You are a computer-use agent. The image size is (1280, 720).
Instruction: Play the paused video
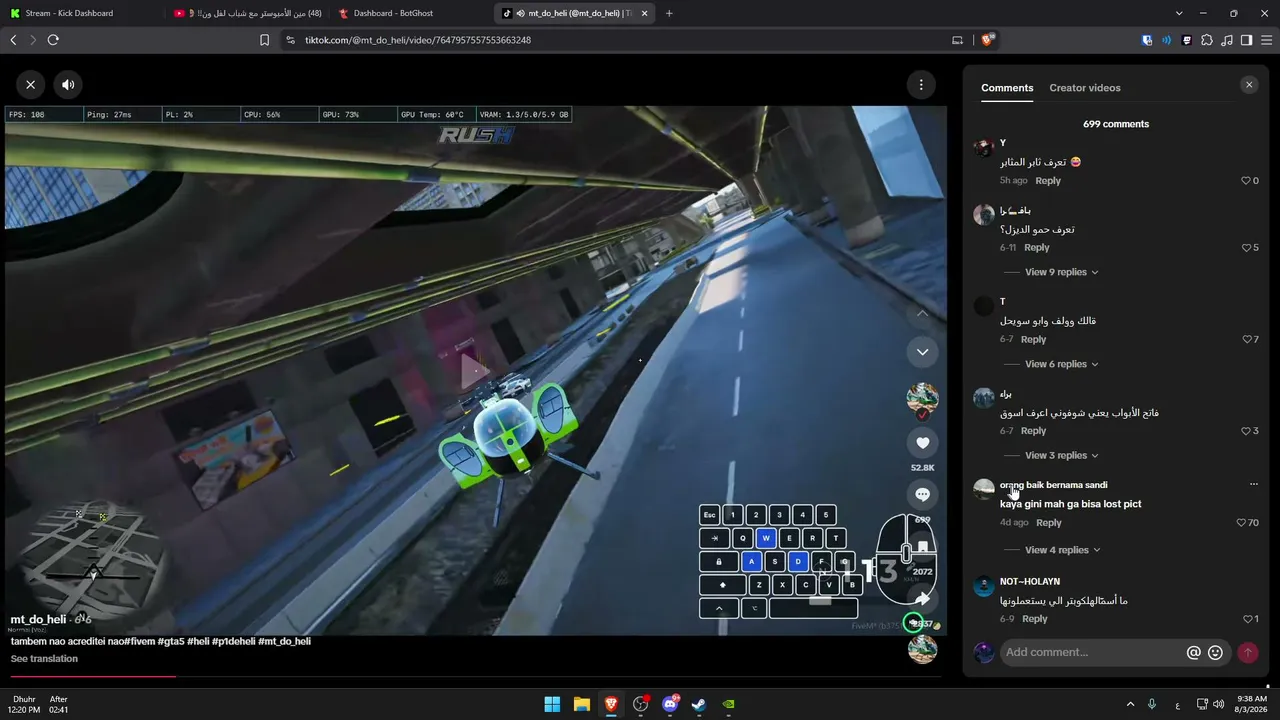pos(474,371)
